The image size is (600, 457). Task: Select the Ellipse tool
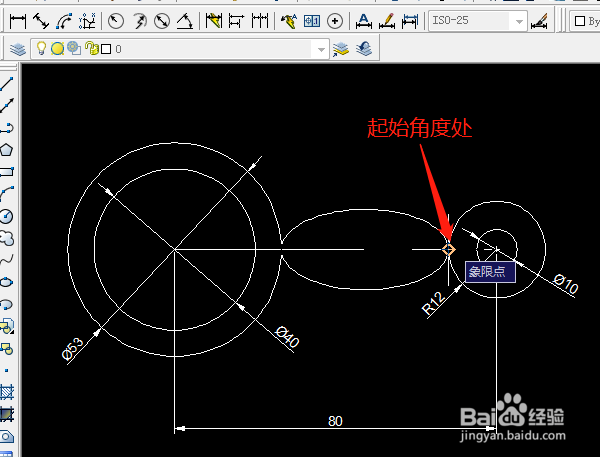click(x=7, y=282)
